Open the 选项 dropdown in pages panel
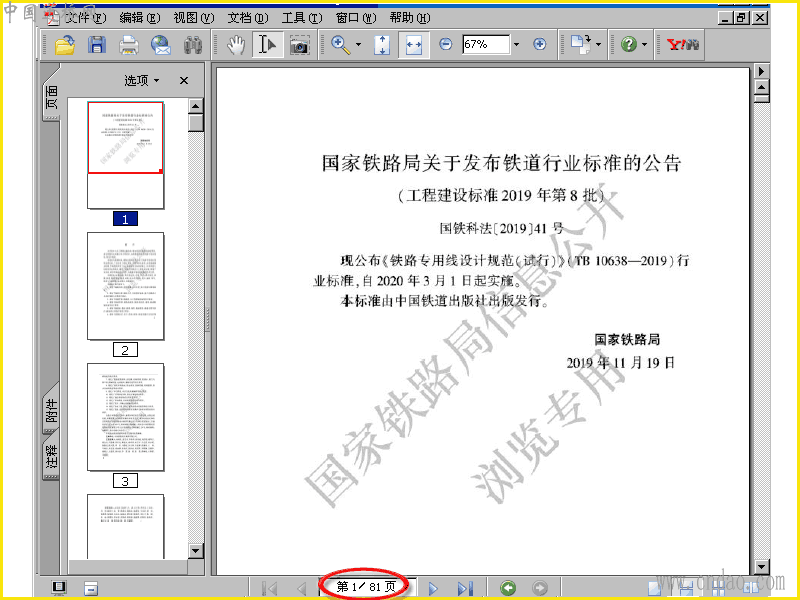Image resolution: width=800 pixels, height=600 pixels. pyautogui.click(x=142, y=81)
